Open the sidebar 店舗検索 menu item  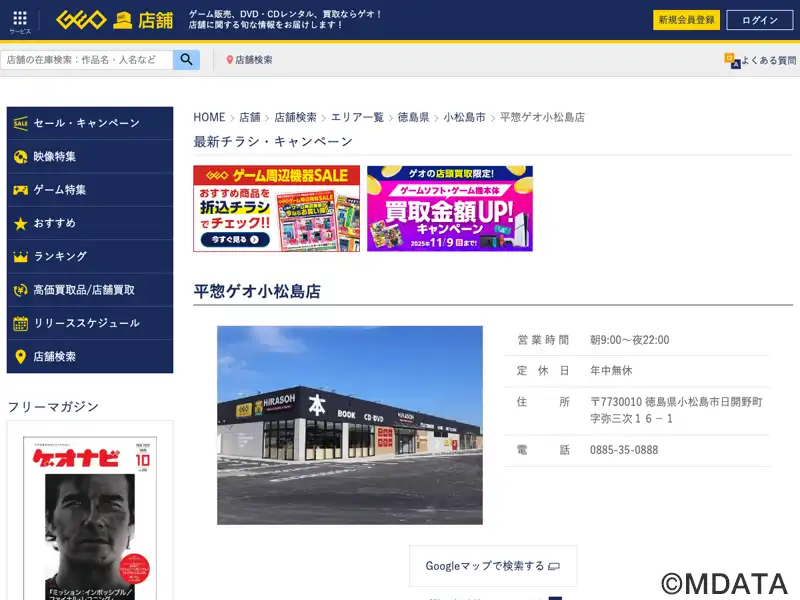[90, 357]
